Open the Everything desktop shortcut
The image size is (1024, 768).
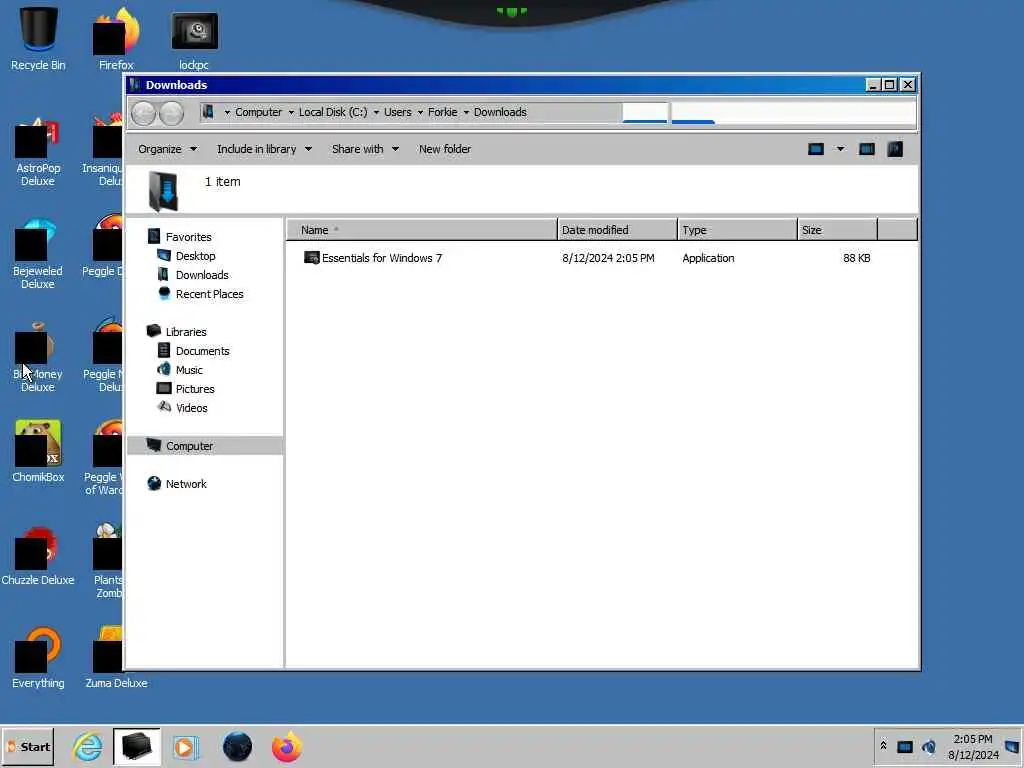coord(38,658)
